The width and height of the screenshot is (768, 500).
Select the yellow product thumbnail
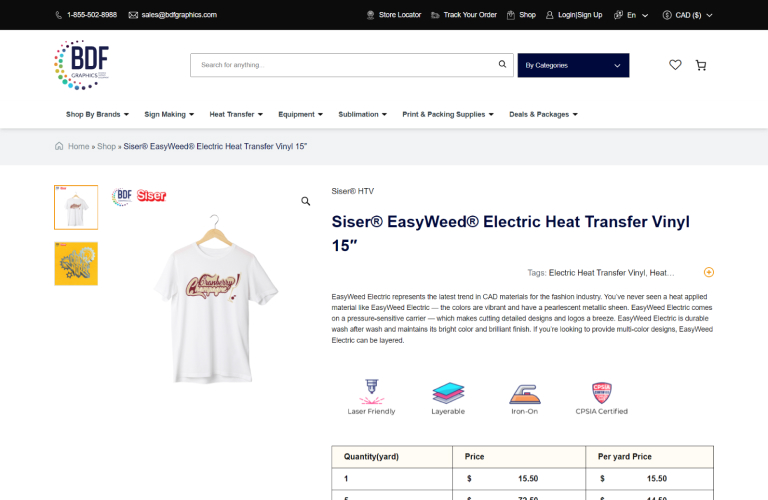click(76, 263)
